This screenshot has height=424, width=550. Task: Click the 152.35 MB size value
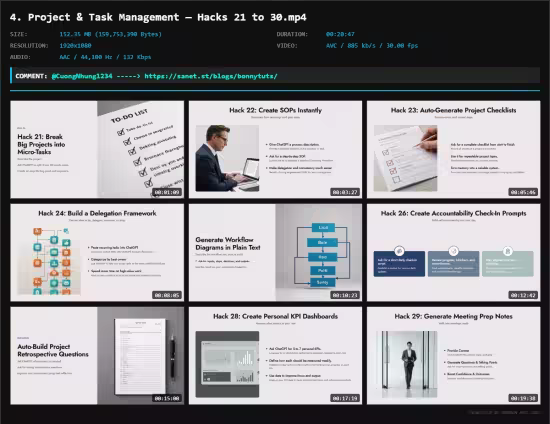pyautogui.click(x=110, y=34)
